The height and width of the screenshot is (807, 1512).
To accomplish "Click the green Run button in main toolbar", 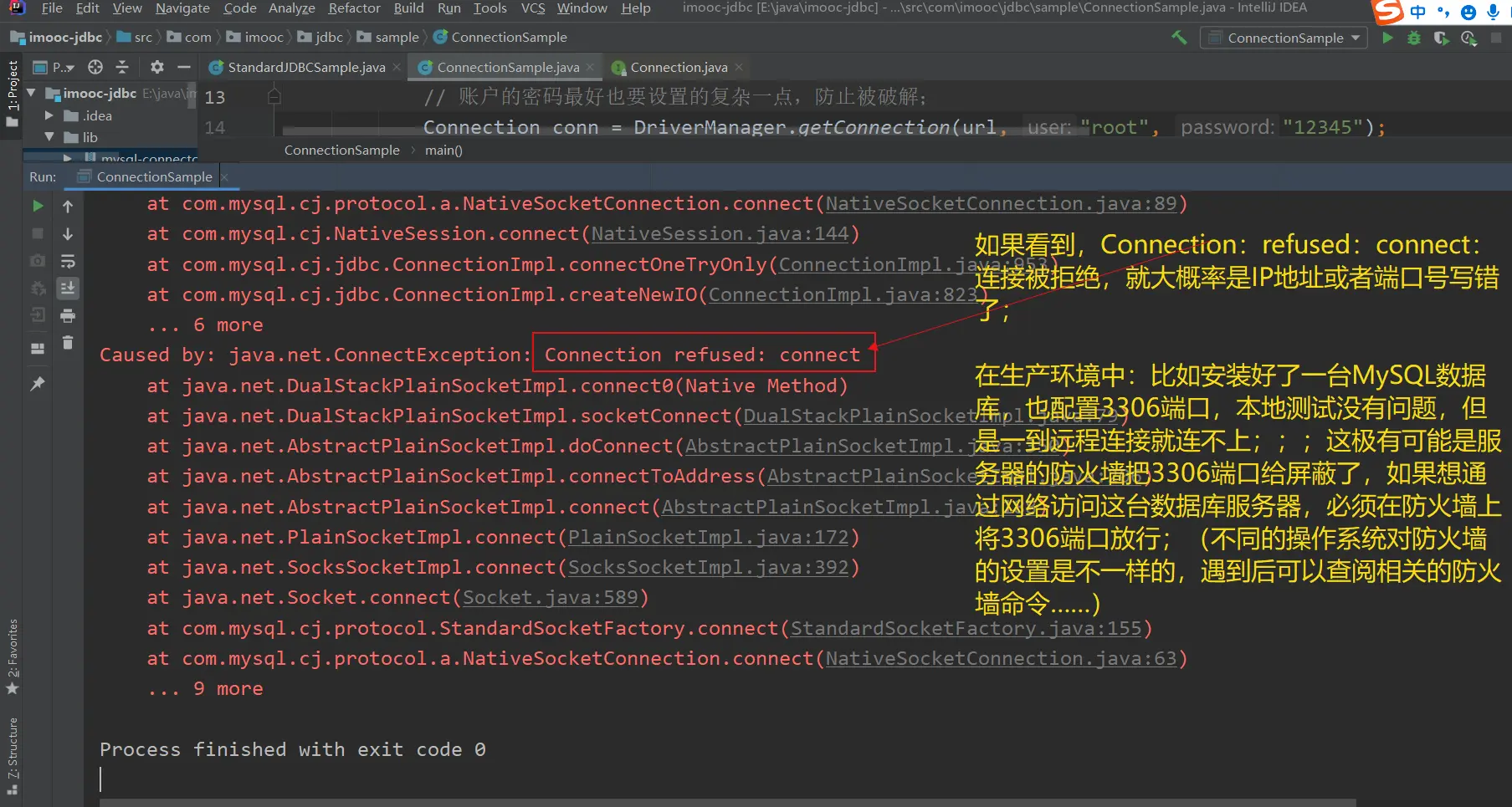I will click(x=1387, y=38).
